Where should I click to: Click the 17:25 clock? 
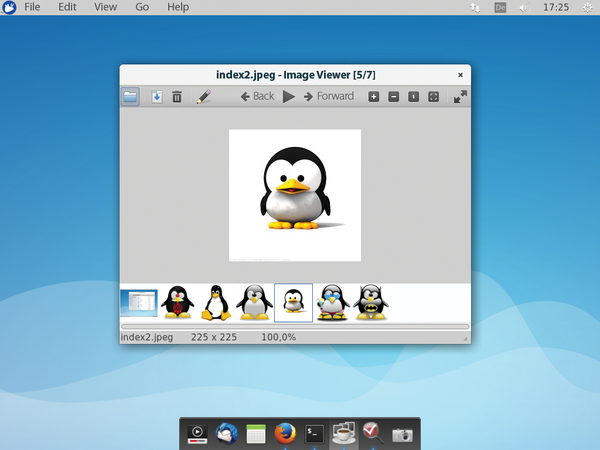pos(556,7)
